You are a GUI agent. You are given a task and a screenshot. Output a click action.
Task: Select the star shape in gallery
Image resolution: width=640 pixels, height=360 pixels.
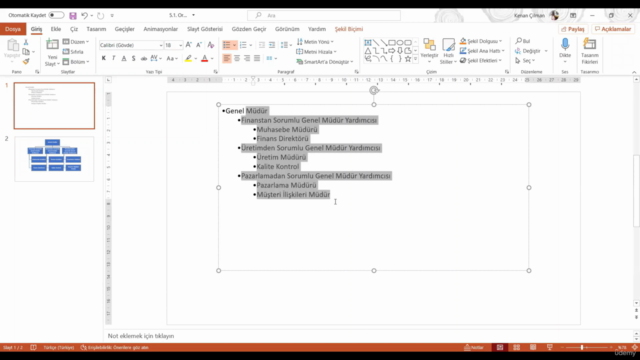(x=407, y=59)
